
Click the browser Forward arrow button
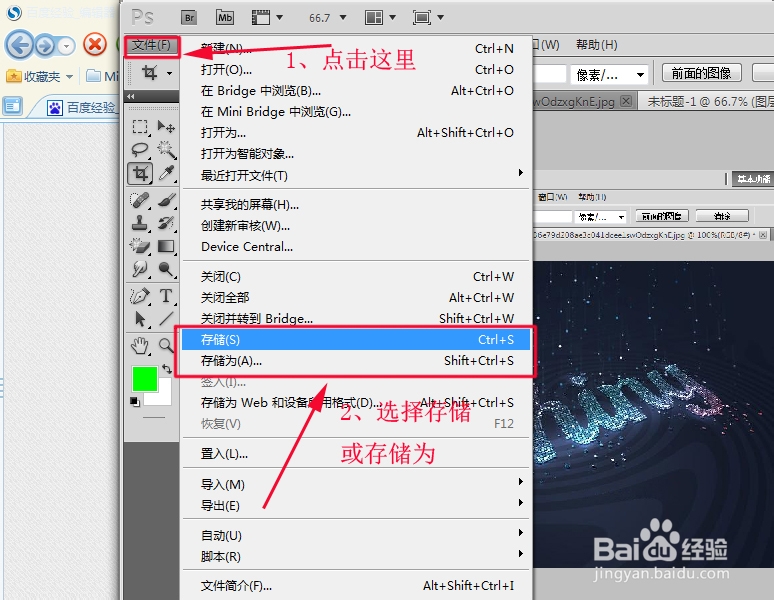45,46
